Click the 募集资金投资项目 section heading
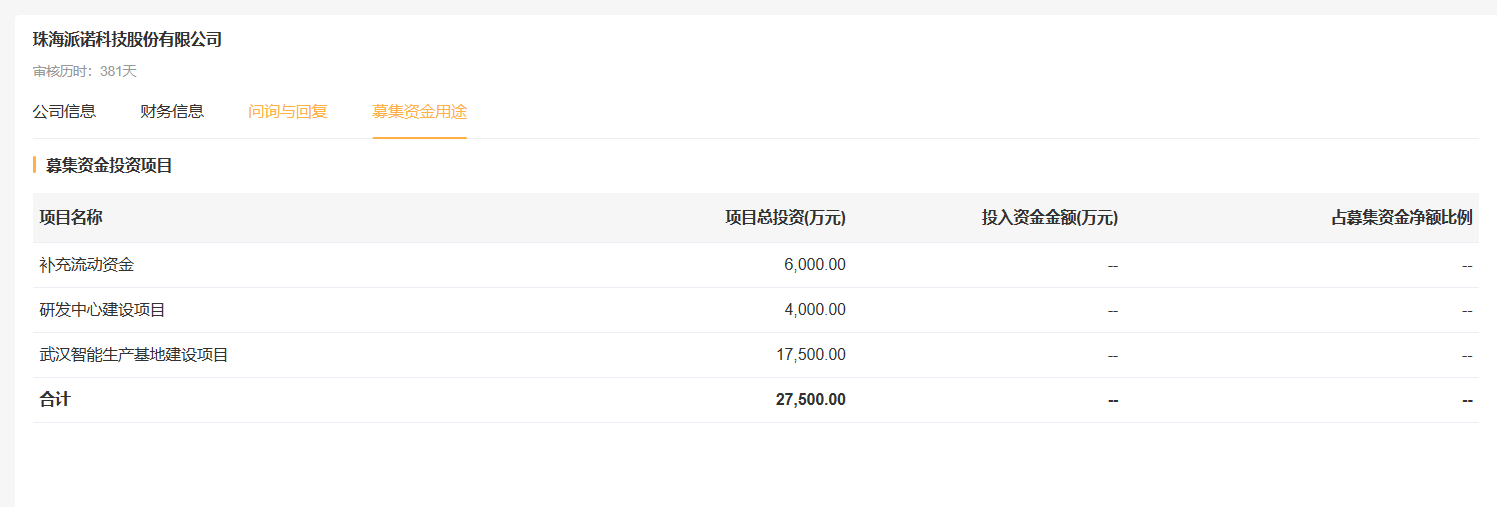The image size is (1497, 507). pos(109,165)
